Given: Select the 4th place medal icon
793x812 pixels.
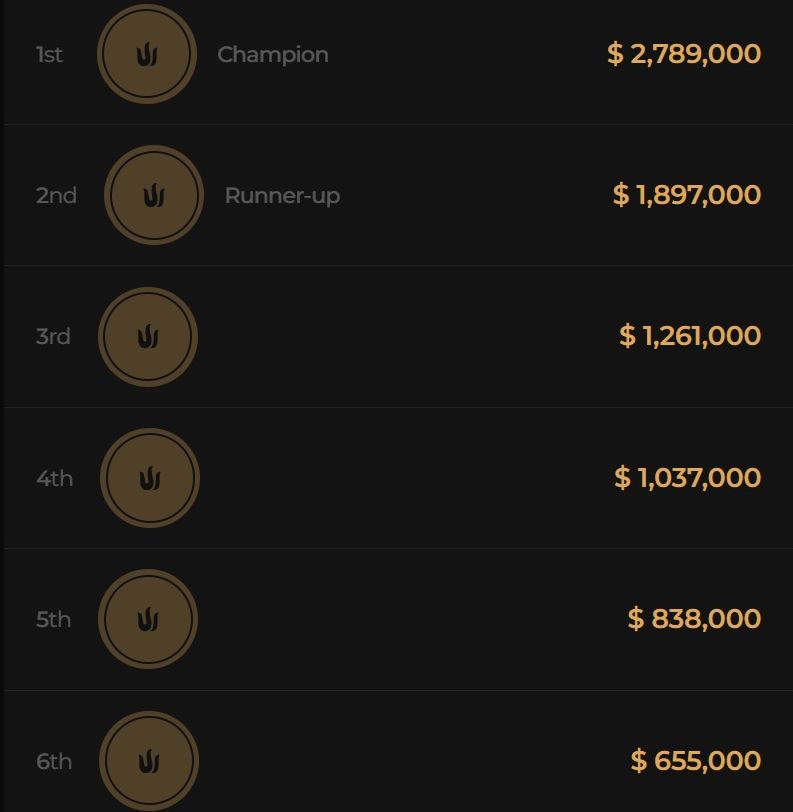Looking at the screenshot, I should pos(150,478).
